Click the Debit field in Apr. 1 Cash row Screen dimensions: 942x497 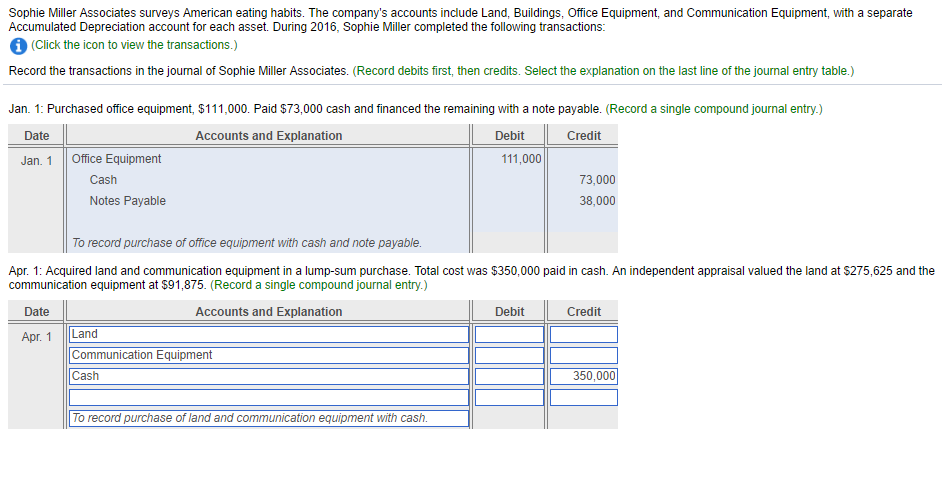509,376
